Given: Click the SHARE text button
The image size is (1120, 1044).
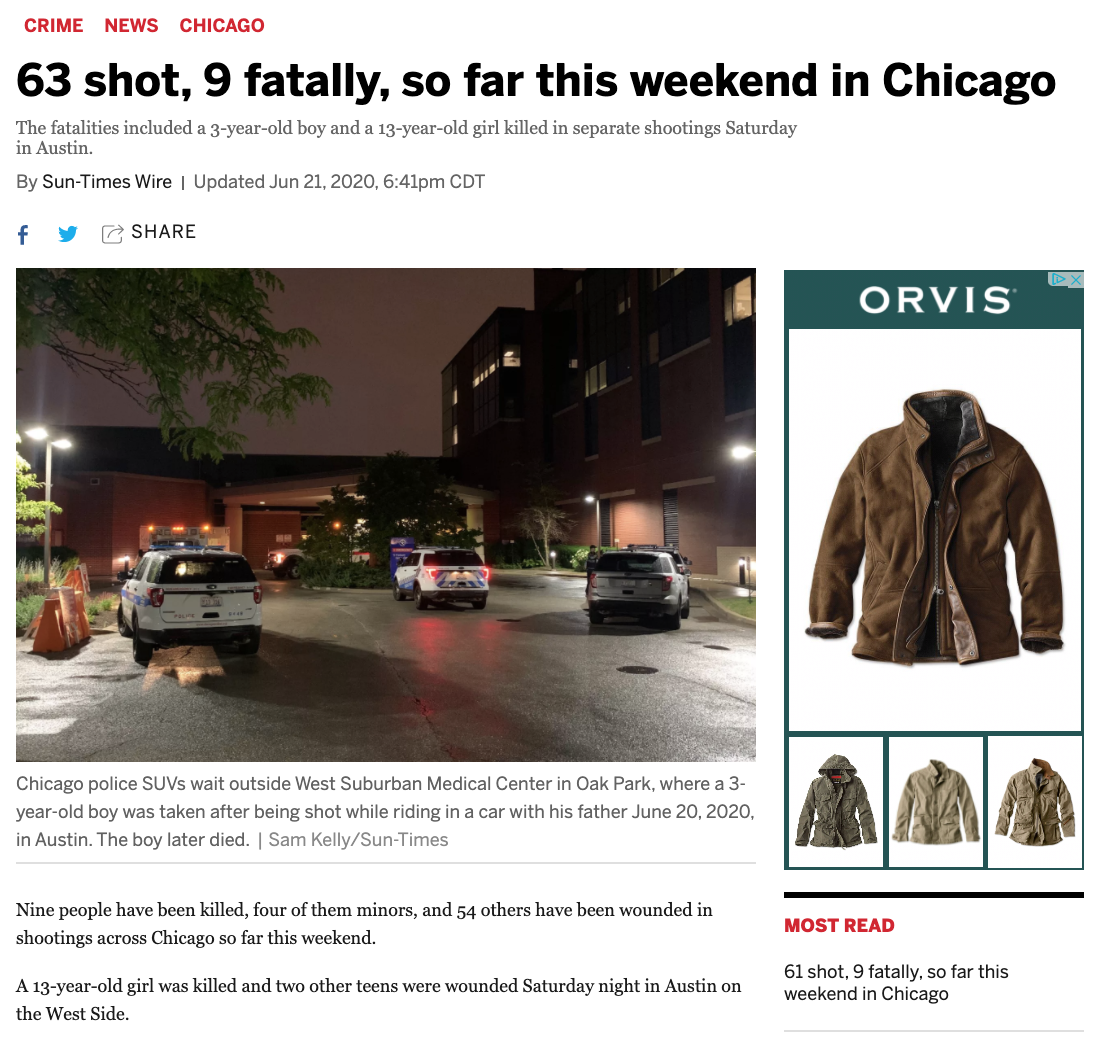Looking at the screenshot, I should click(164, 232).
